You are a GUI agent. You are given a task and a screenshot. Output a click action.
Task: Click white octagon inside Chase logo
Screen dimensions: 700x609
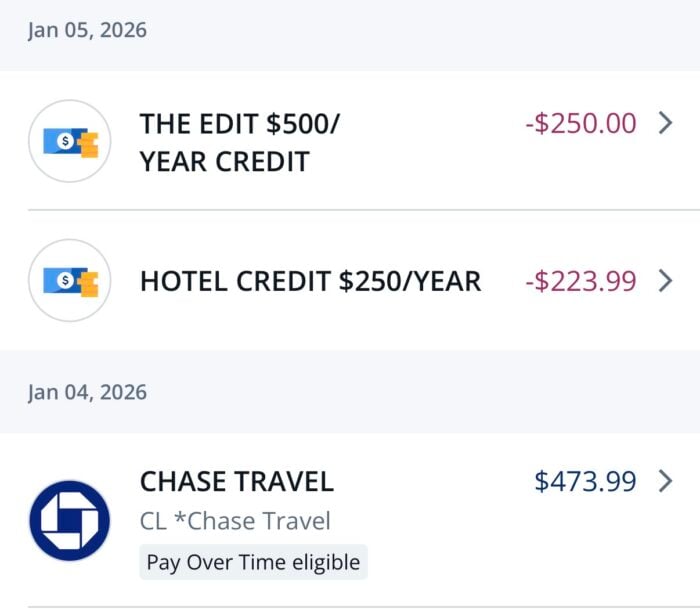(69, 520)
